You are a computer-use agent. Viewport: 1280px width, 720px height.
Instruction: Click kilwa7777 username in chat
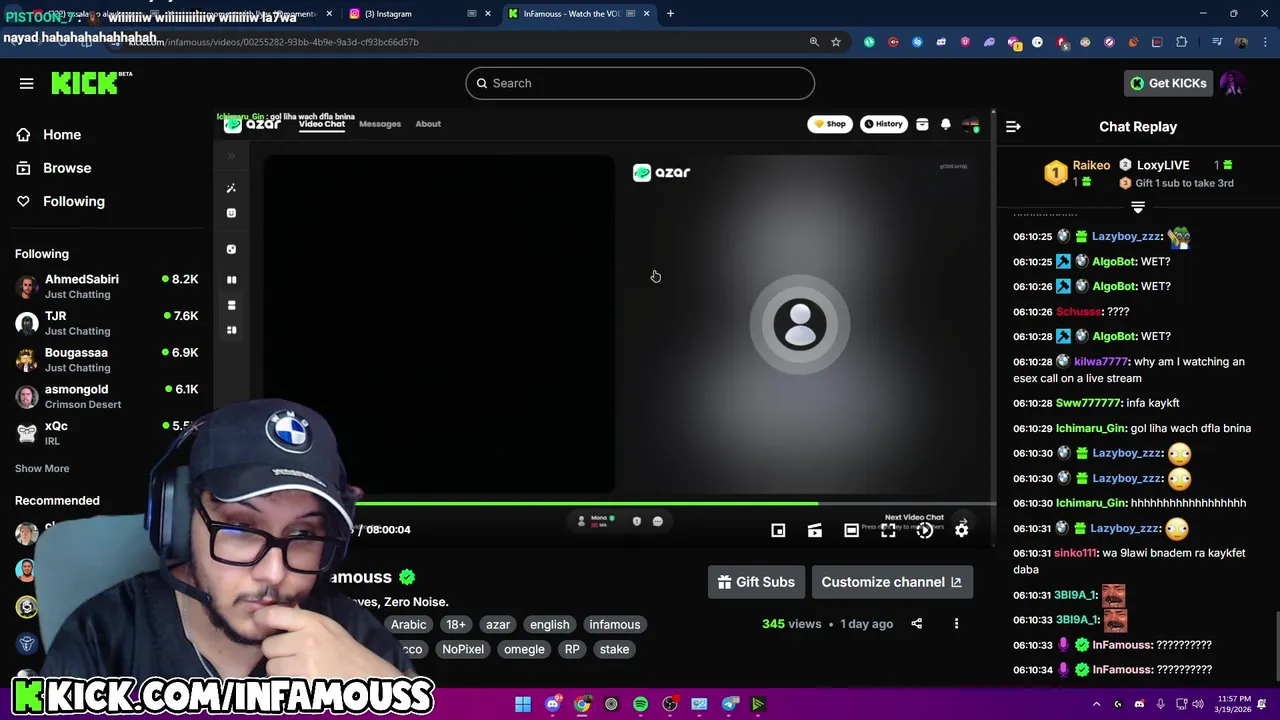click(1100, 362)
